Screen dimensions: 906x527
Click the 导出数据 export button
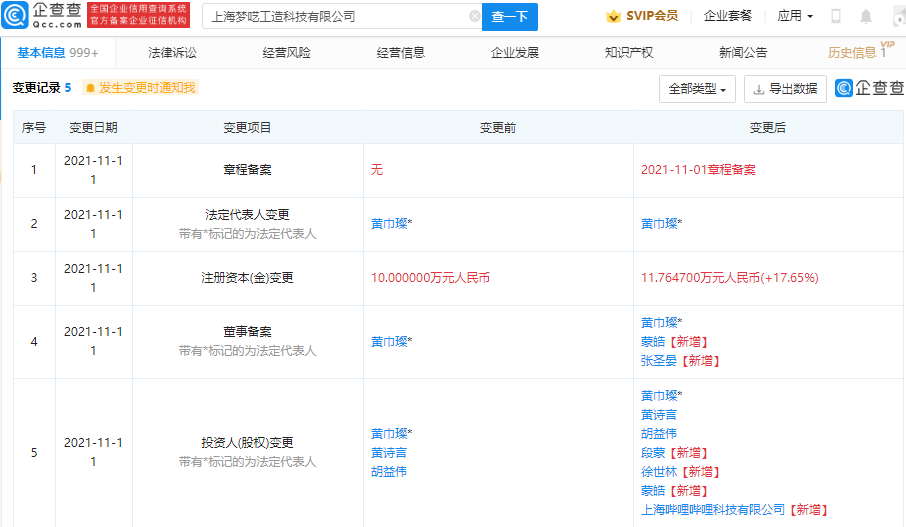(785, 89)
